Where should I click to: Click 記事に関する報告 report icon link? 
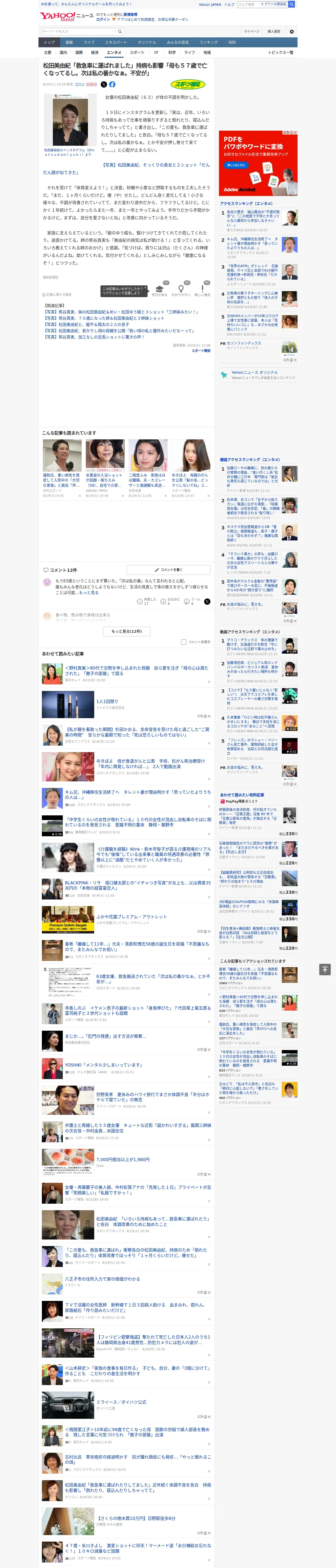[57, 295]
